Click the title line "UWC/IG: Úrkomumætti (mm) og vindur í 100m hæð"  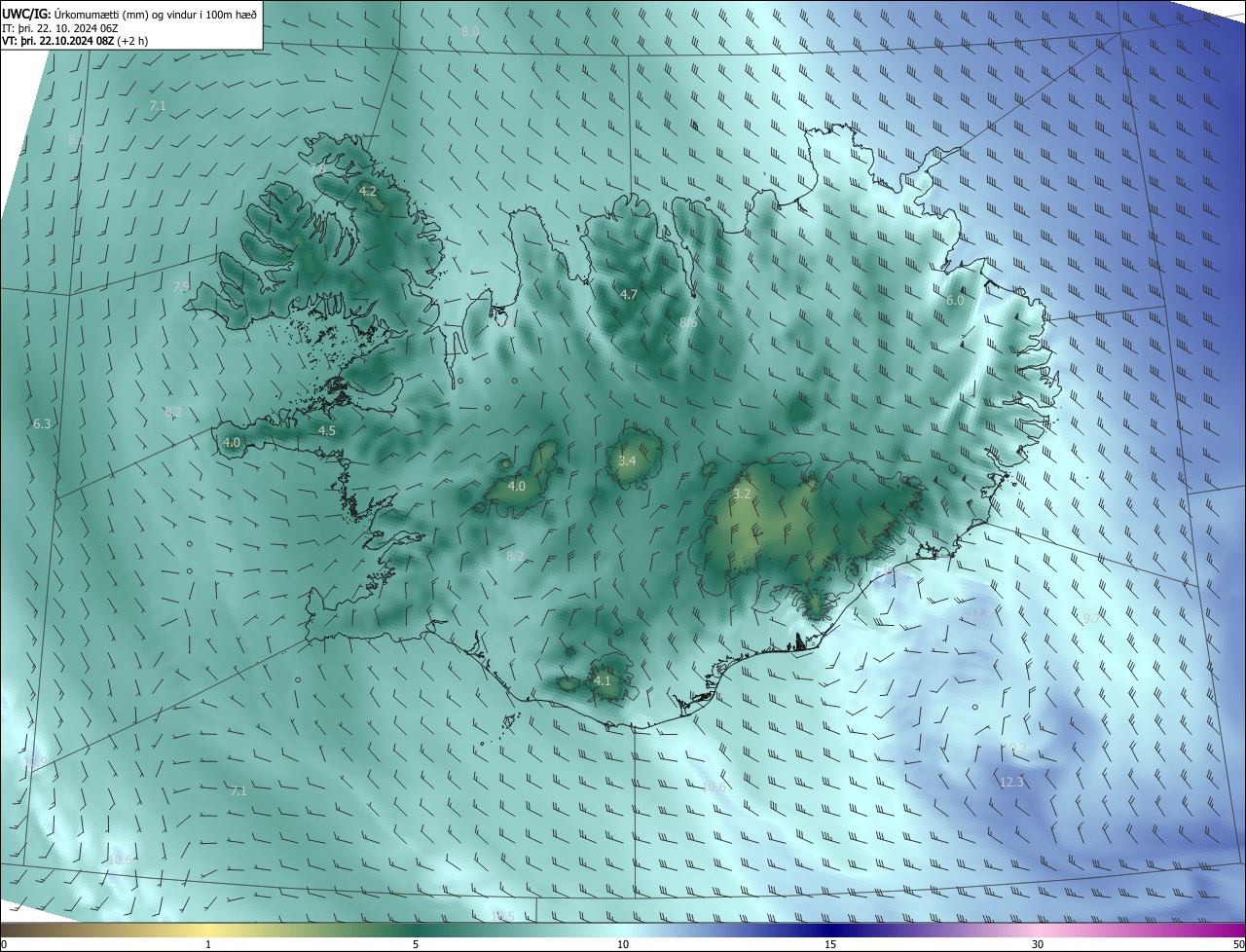click(129, 14)
